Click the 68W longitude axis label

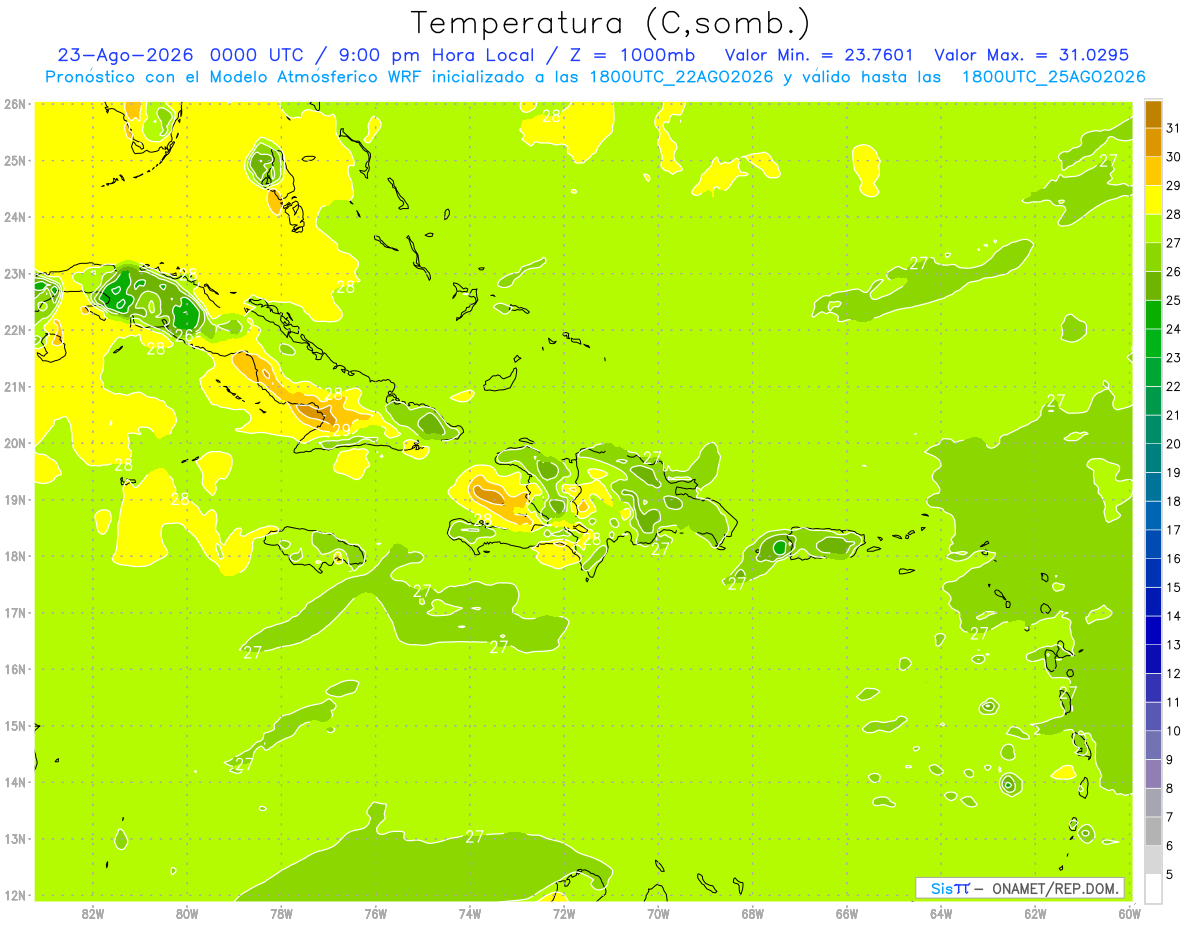752,912
